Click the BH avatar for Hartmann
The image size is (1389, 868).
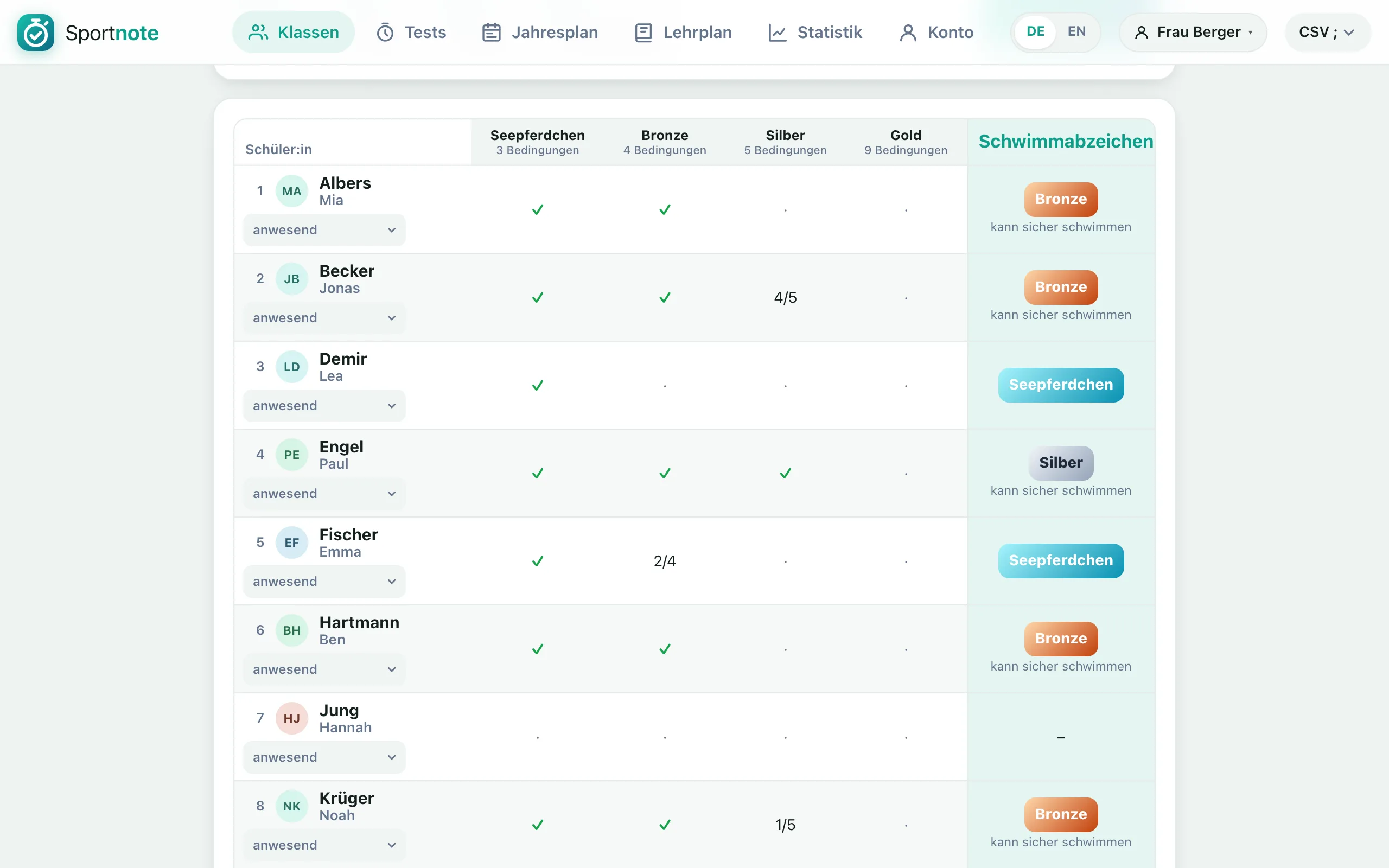tap(291, 630)
